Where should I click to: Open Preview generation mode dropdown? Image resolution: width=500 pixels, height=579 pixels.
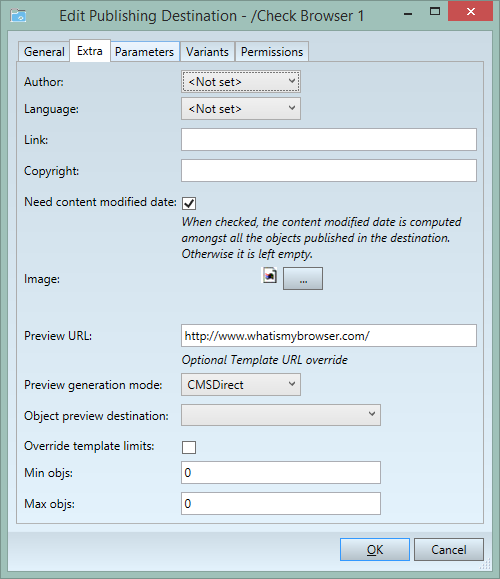tap(241, 384)
